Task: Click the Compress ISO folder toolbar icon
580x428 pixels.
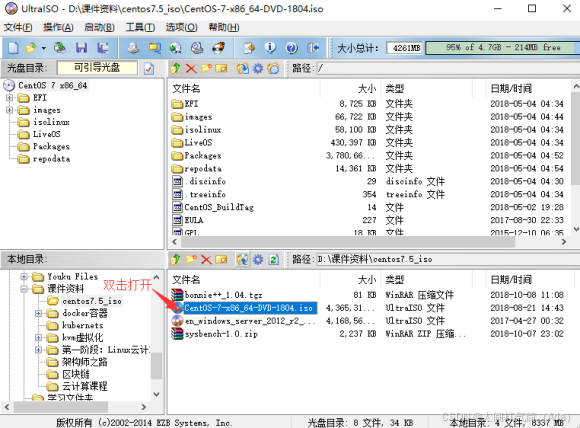Action: pos(155,48)
